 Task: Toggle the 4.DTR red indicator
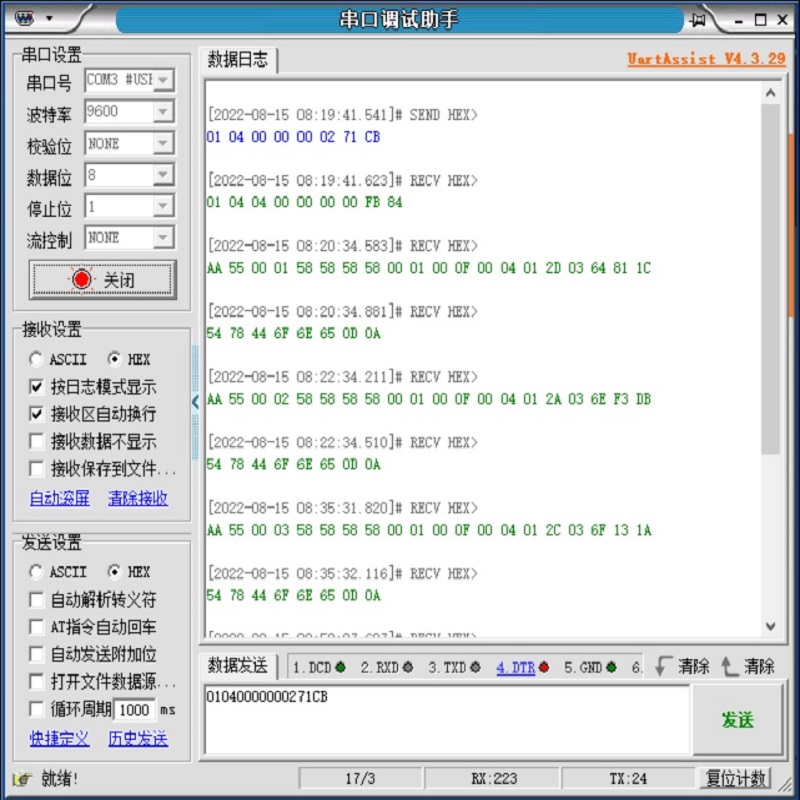(x=544, y=667)
